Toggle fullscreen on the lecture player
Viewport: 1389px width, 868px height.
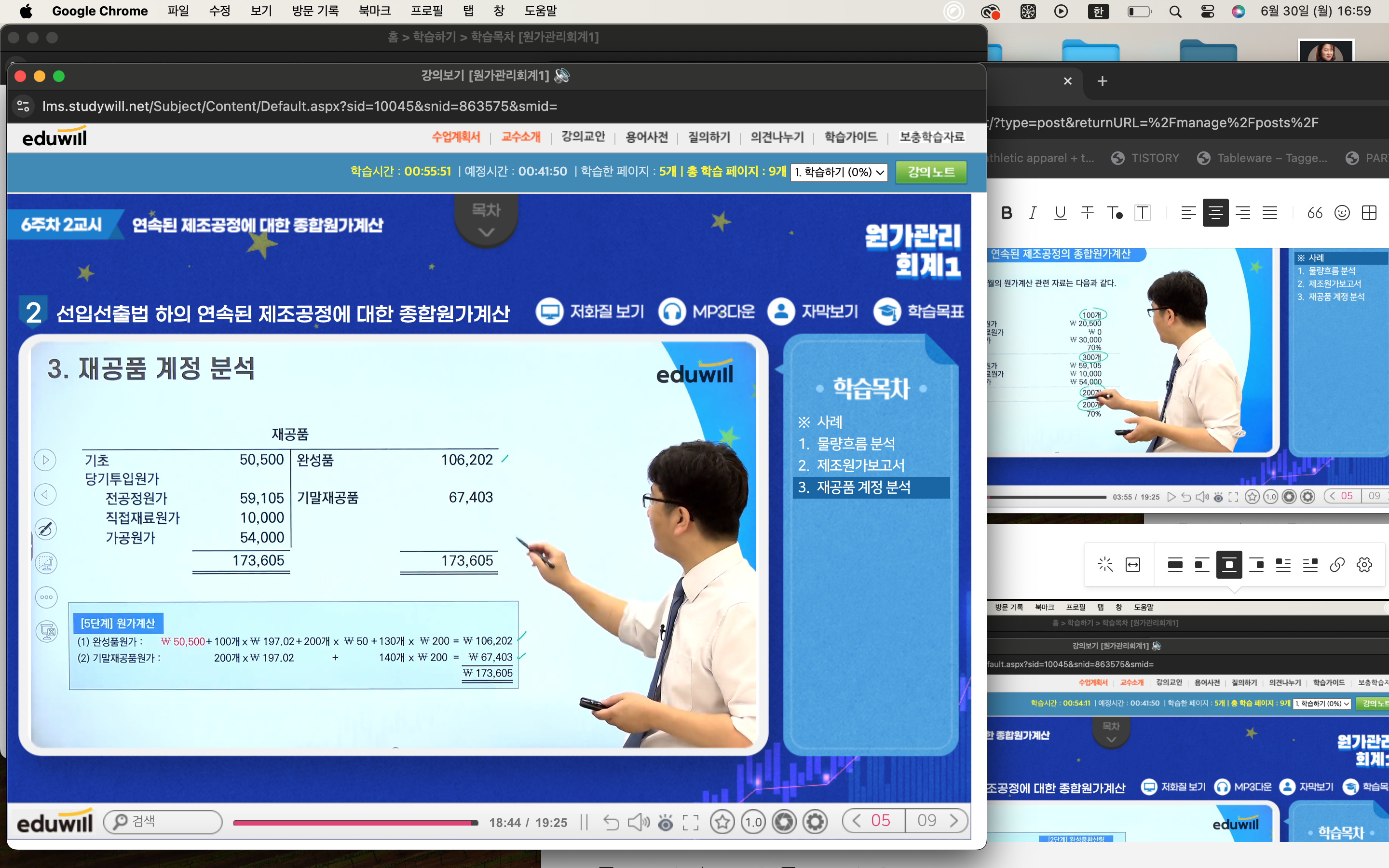(x=691, y=822)
